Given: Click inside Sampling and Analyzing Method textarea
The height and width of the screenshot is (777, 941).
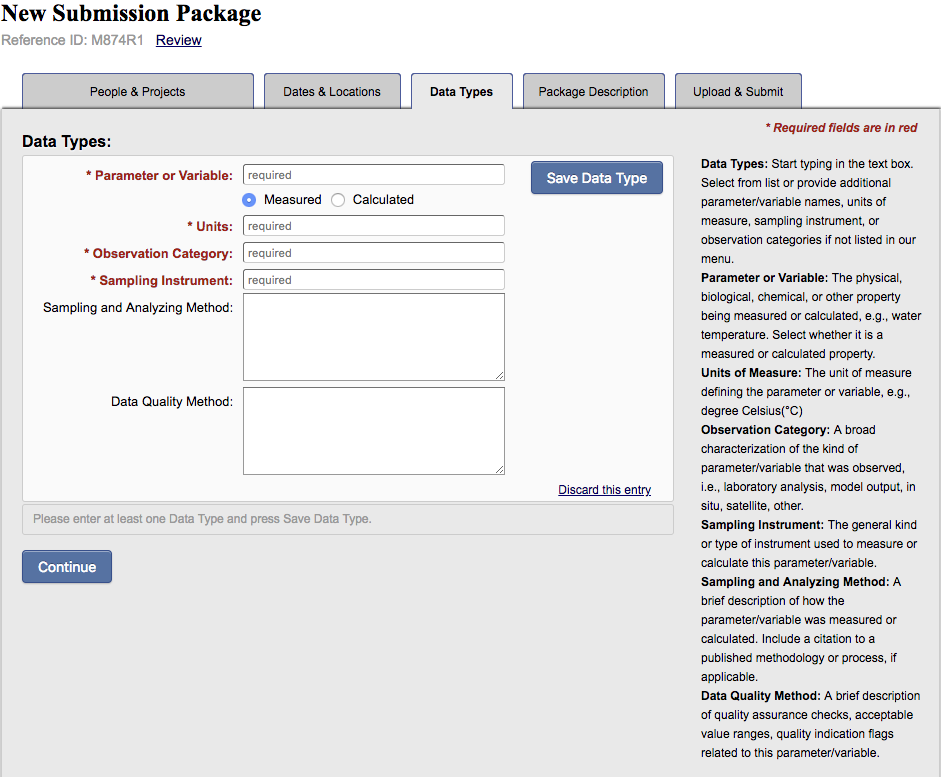Looking at the screenshot, I should (373, 336).
